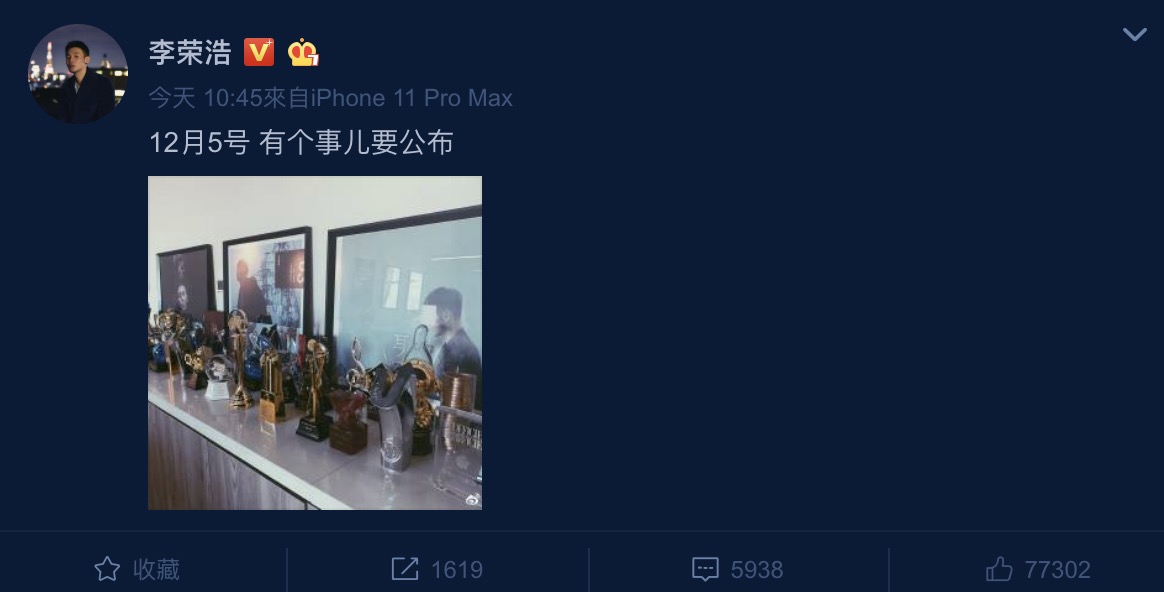Toggle the star favorite icon
Screen dimensions: 1164x592
click(x=107, y=570)
